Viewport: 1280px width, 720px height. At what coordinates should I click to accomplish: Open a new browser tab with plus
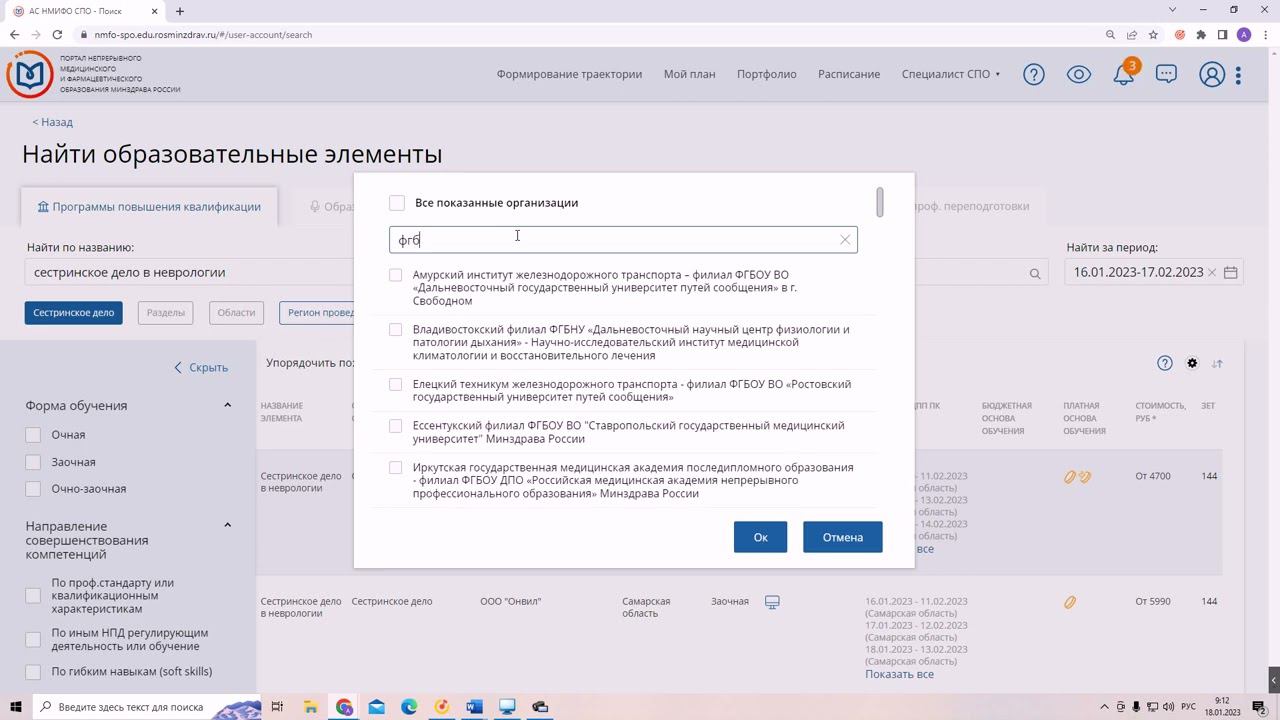pyautogui.click(x=180, y=11)
